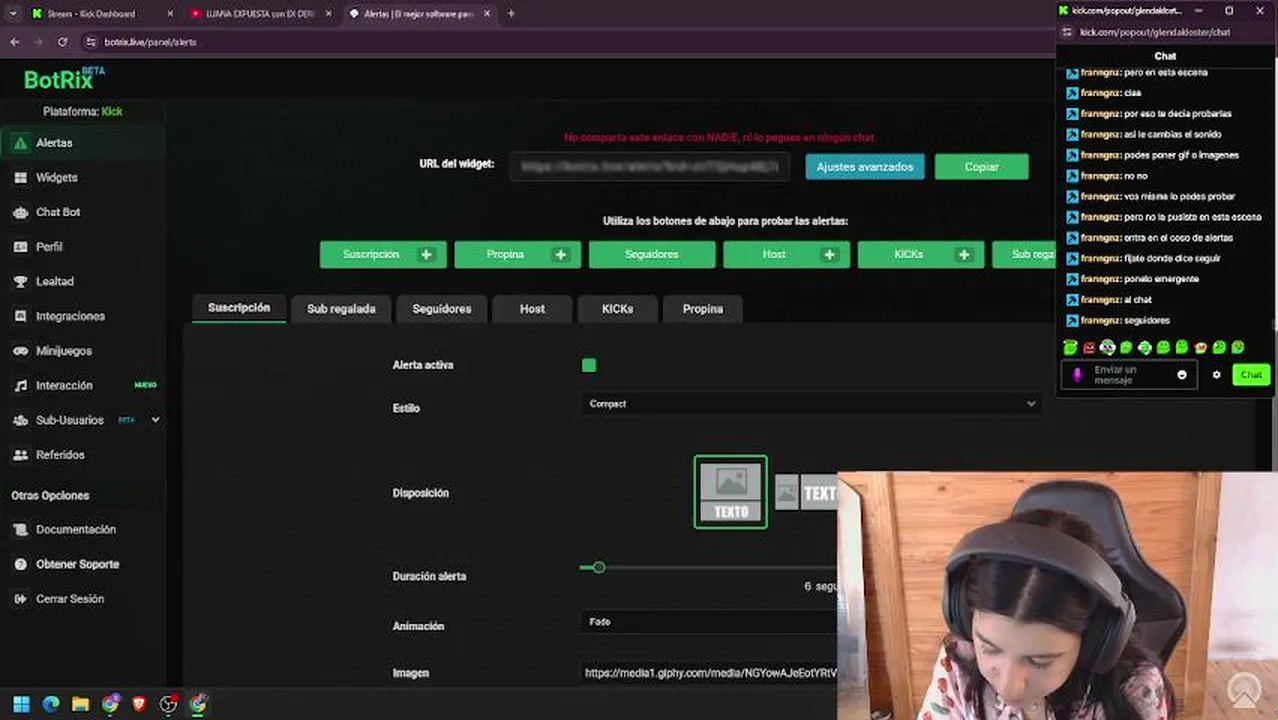
Task: Open OBS Studio from the taskbar
Action: [169, 704]
